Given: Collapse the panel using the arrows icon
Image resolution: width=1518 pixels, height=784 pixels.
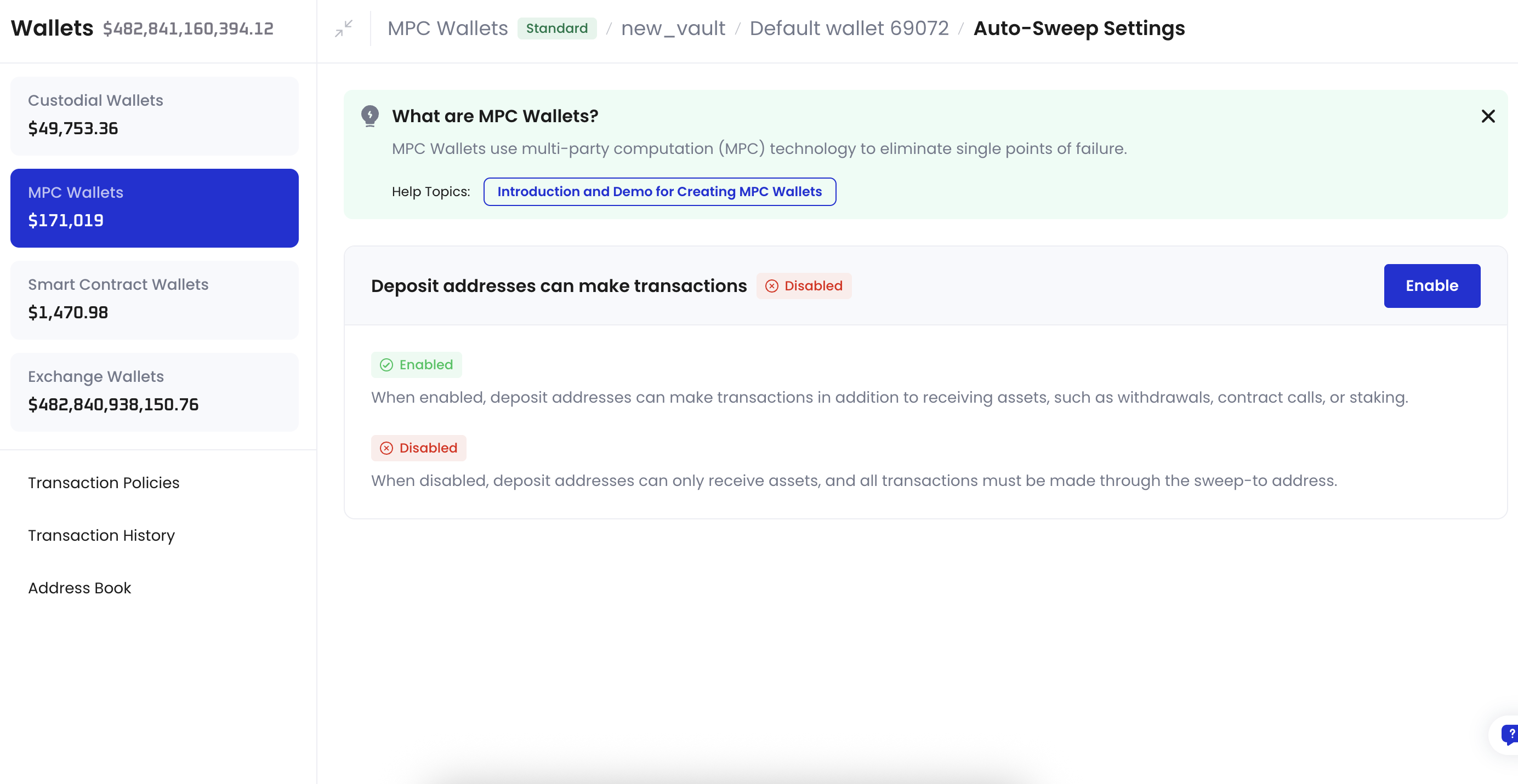Looking at the screenshot, I should 344,28.
